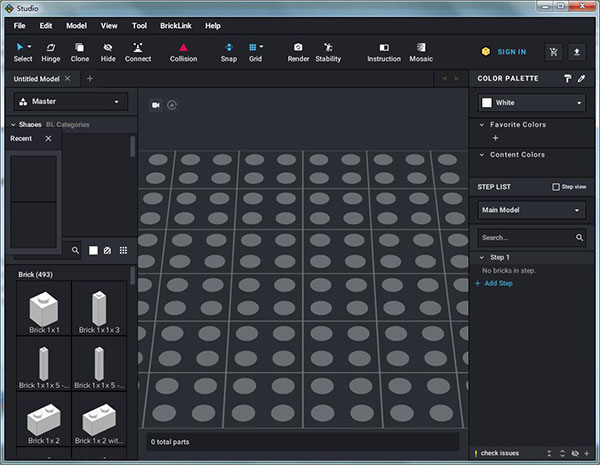
Task: Open the Mosaic tool
Action: 421,52
